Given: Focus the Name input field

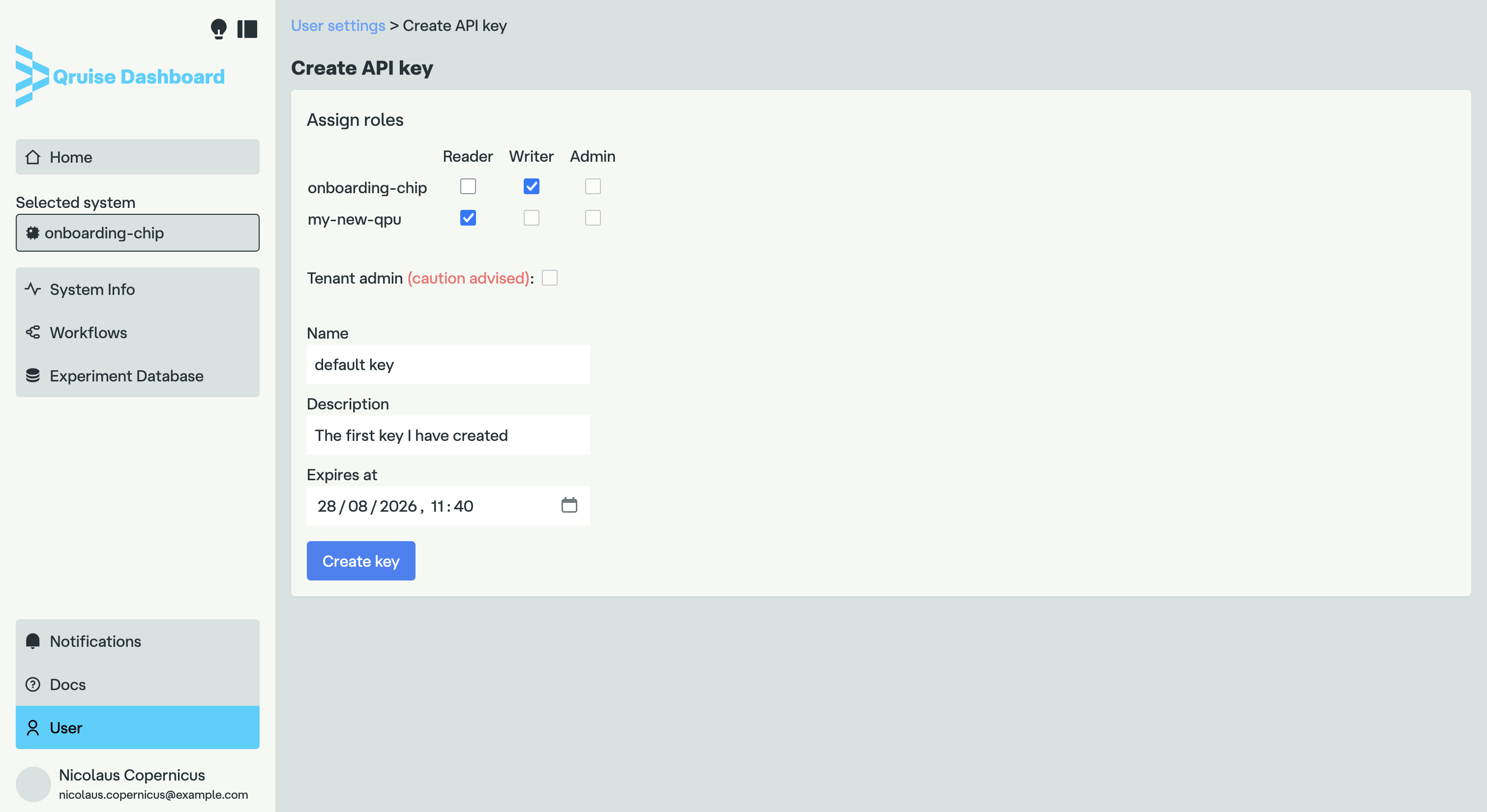Looking at the screenshot, I should click(448, 364).
